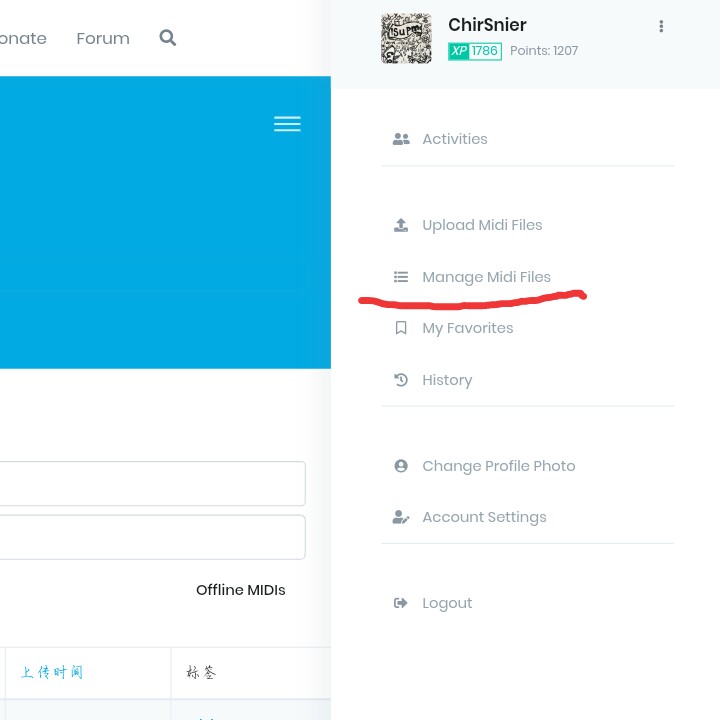Click the Manage Midi Files list icon

point(401,277)
